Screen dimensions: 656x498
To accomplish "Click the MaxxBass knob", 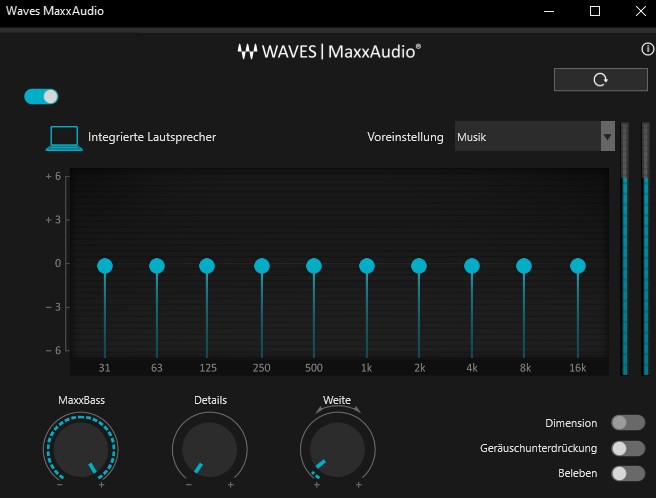I will click(81, 449).
